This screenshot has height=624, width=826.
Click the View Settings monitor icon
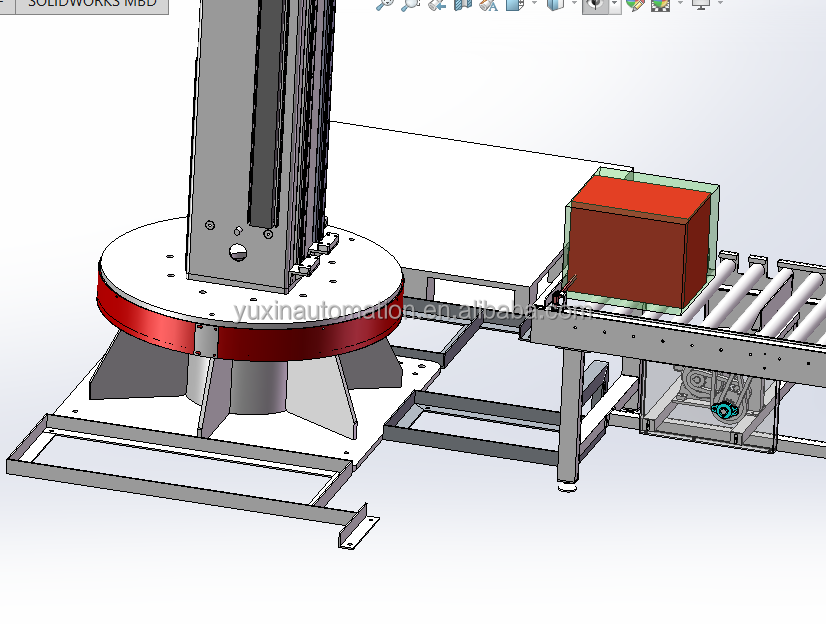(x=701, y=4)
